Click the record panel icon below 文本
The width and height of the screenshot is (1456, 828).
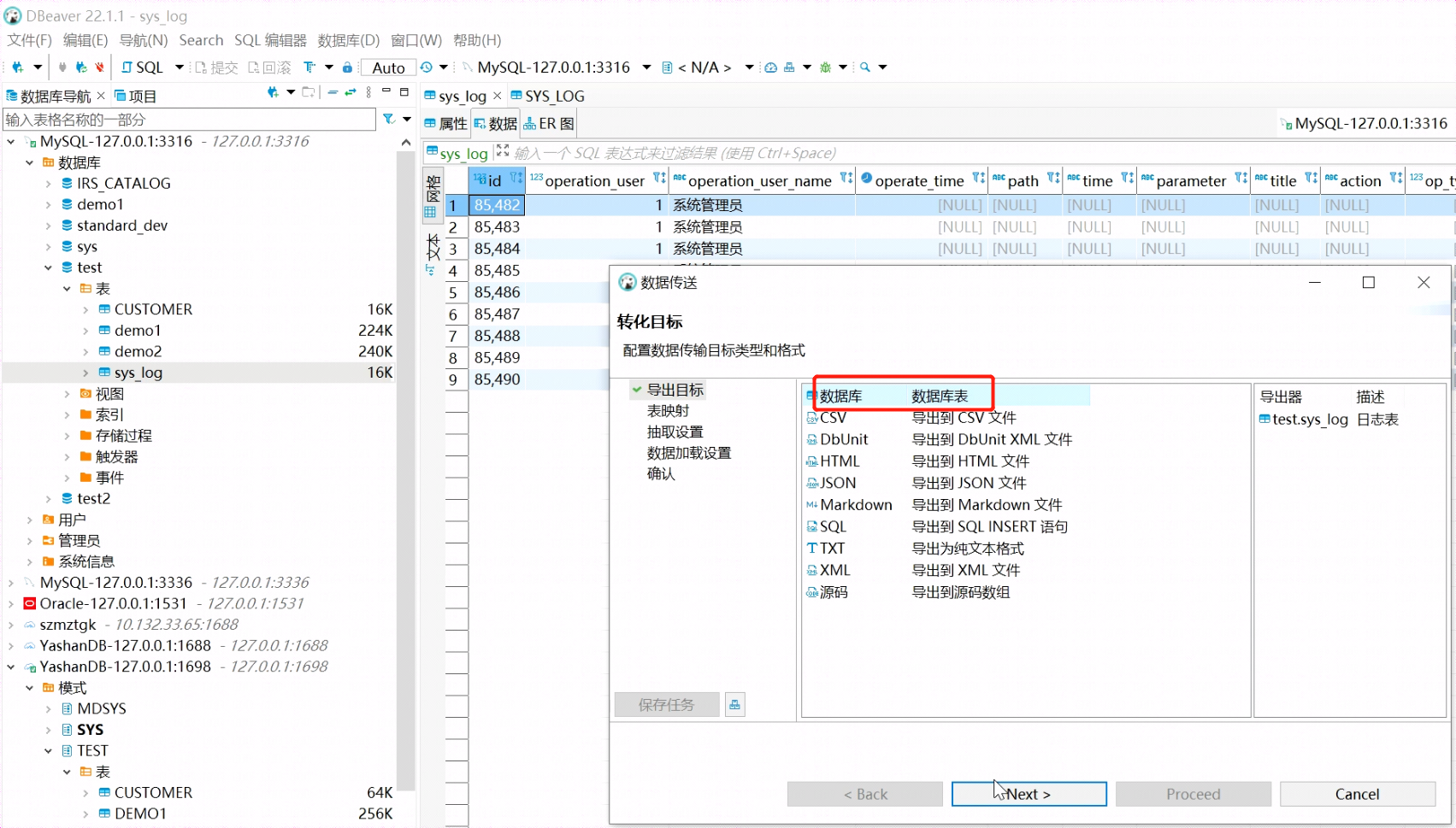pos(431,270)
